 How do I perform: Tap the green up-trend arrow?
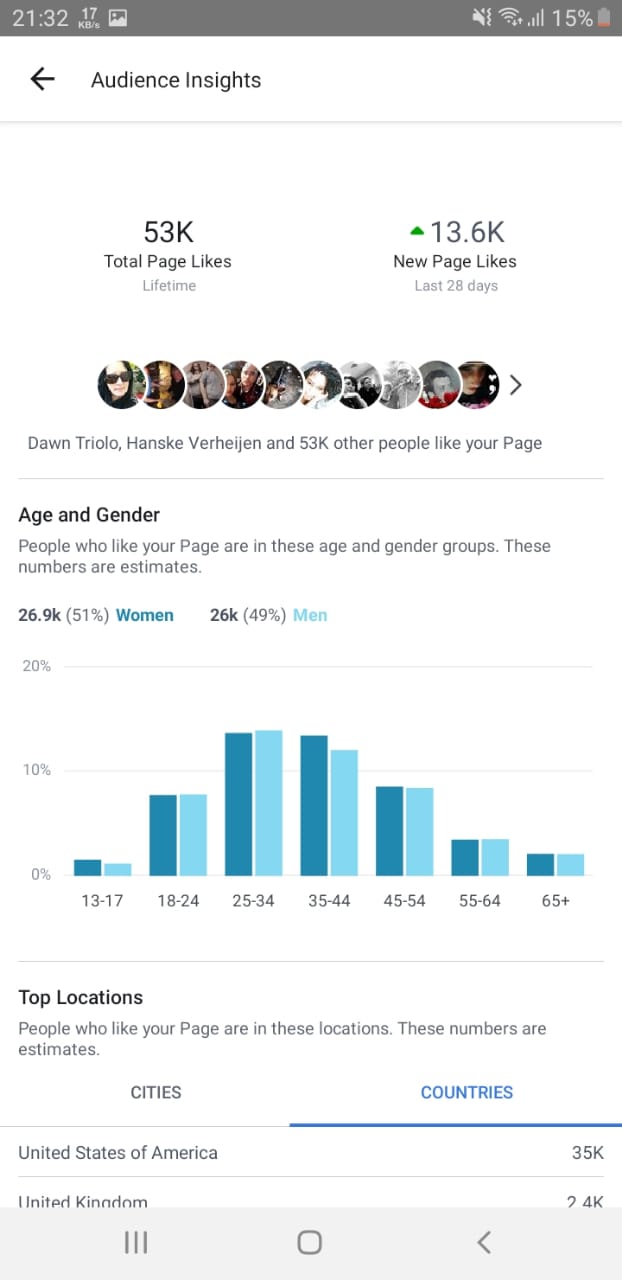point(418,232)
